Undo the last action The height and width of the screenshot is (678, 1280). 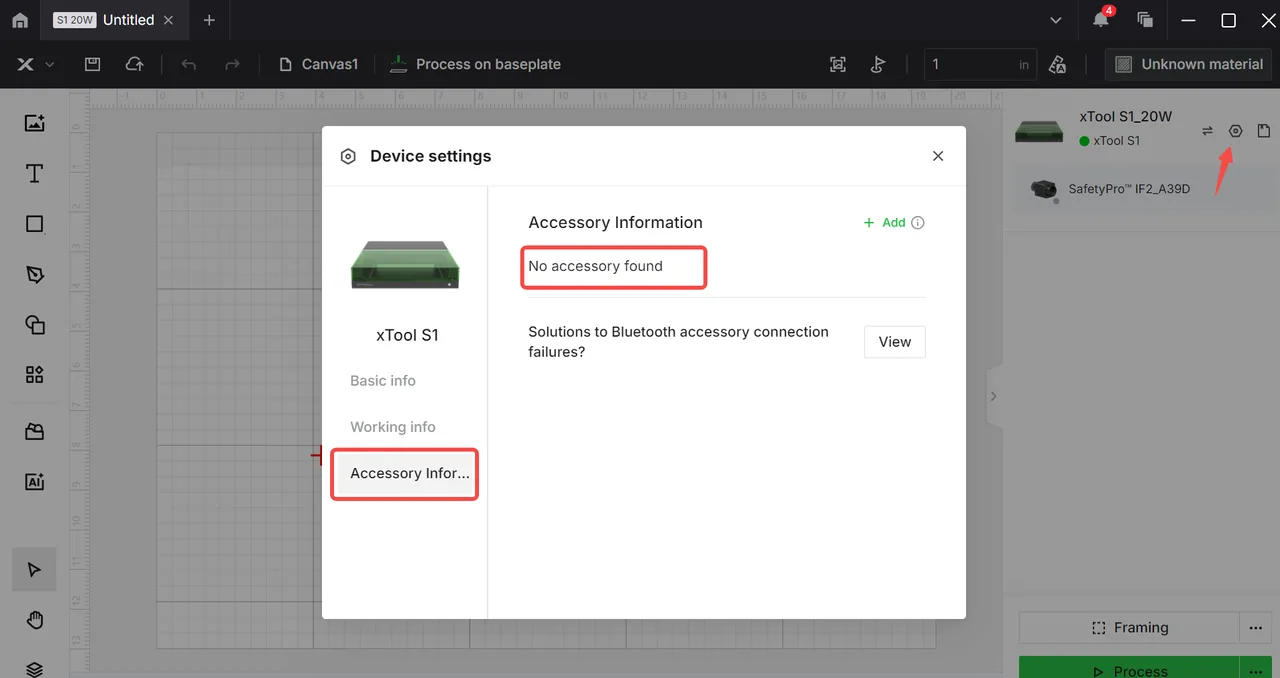coord(189,64)
